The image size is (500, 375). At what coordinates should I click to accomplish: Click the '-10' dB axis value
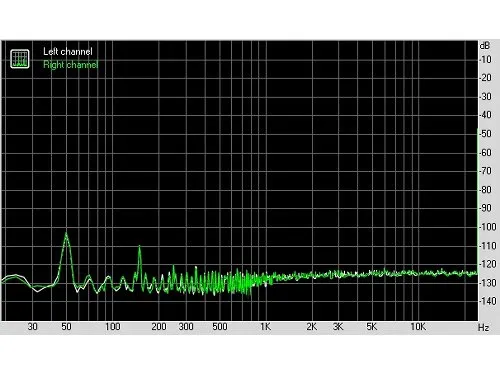pyautogui.click(x=485, y=60)
